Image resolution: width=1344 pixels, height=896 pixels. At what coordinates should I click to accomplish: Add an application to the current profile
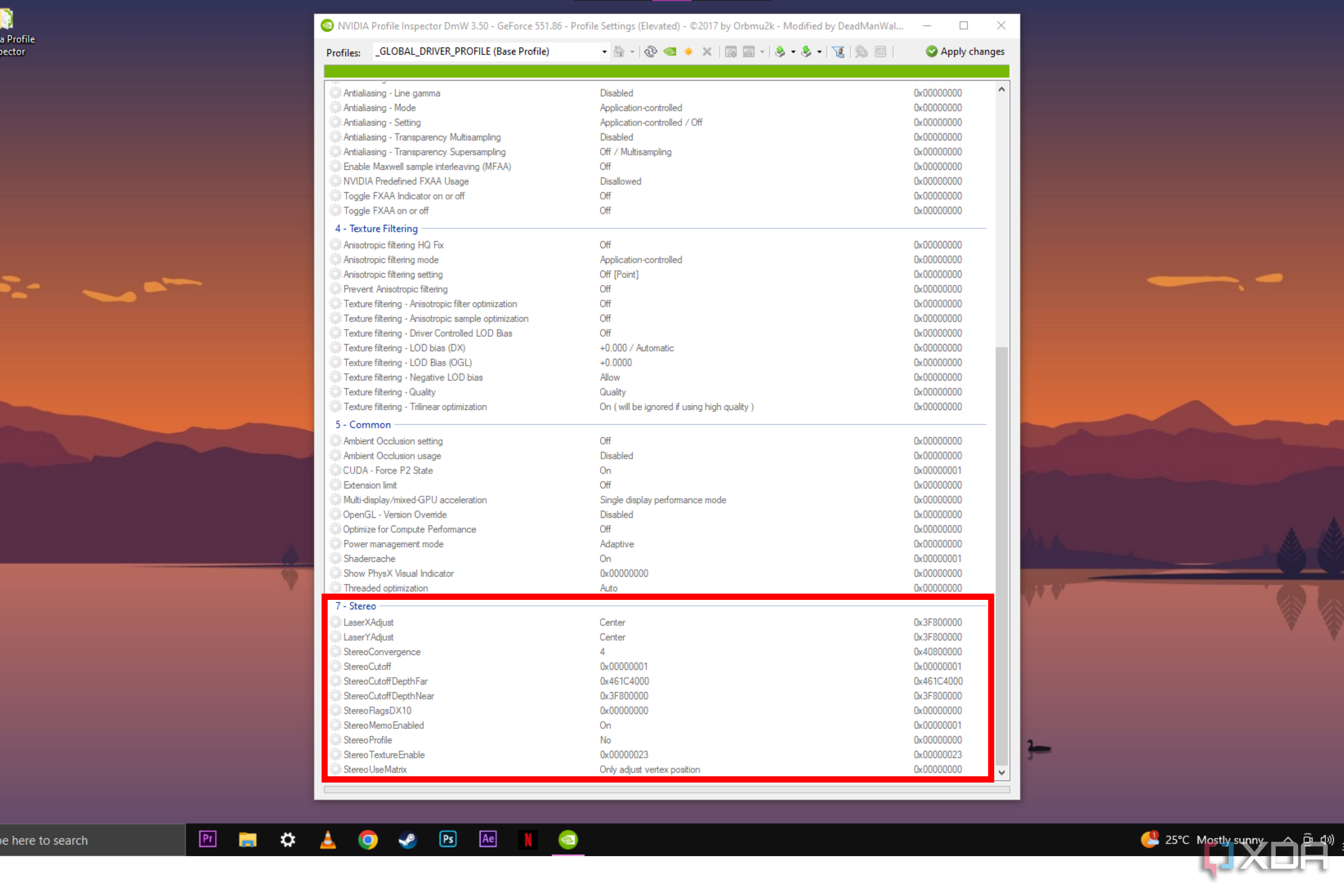coord(730,52)
